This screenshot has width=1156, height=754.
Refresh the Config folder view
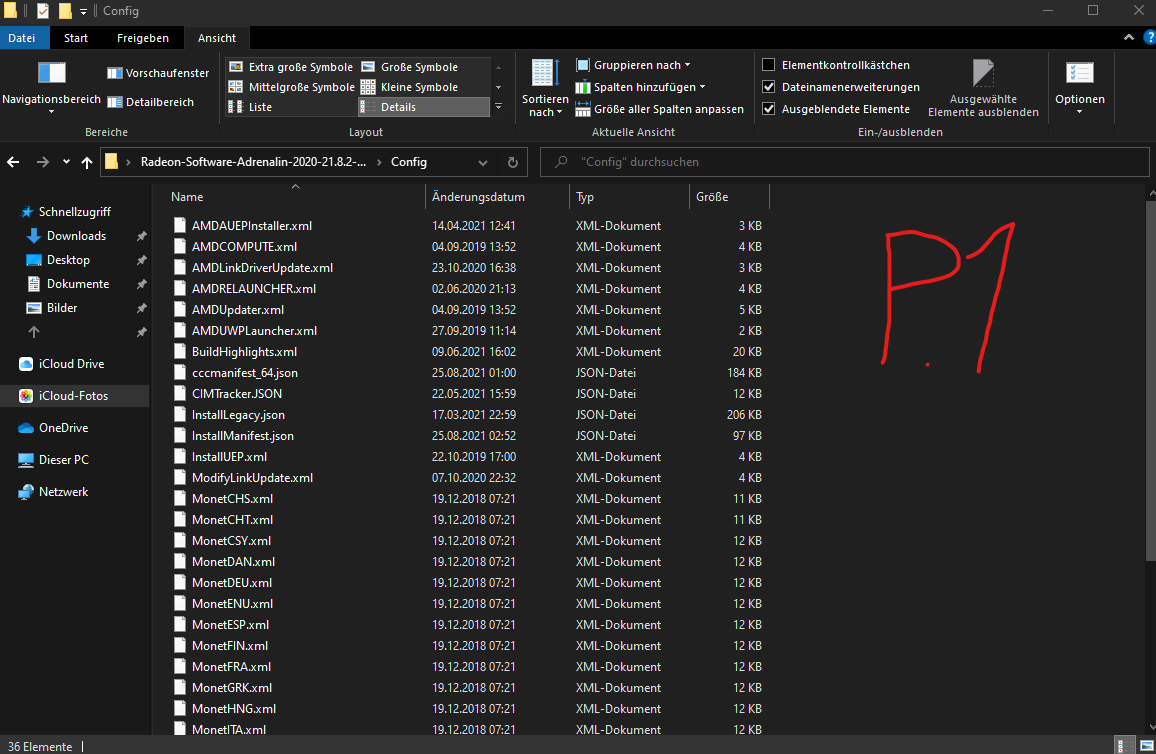coord(513,162)
